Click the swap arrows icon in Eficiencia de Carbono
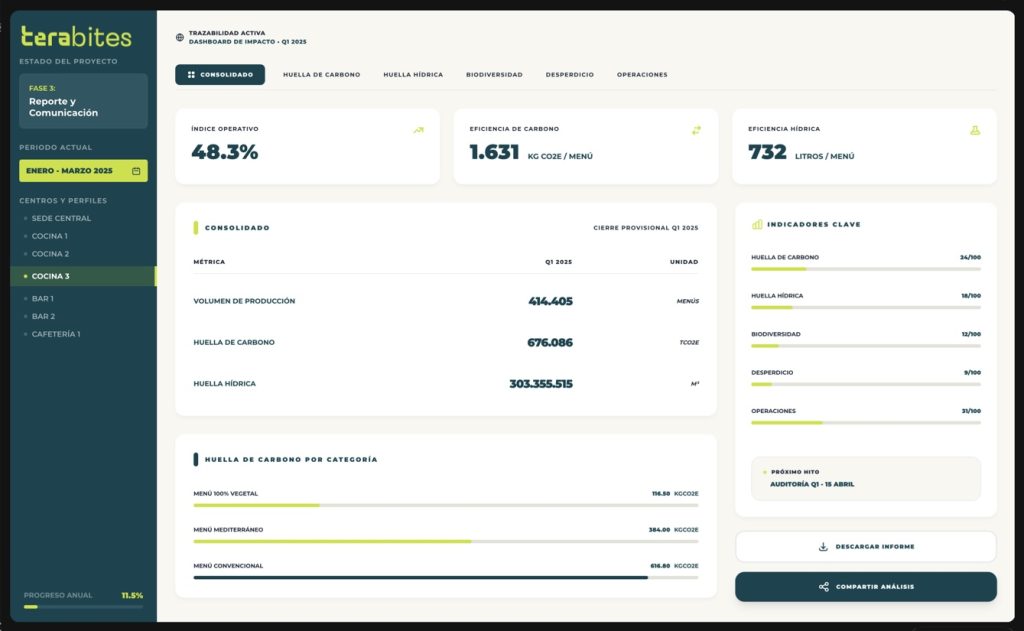This screenshot has width=1024, height=631. click(696, 130)
